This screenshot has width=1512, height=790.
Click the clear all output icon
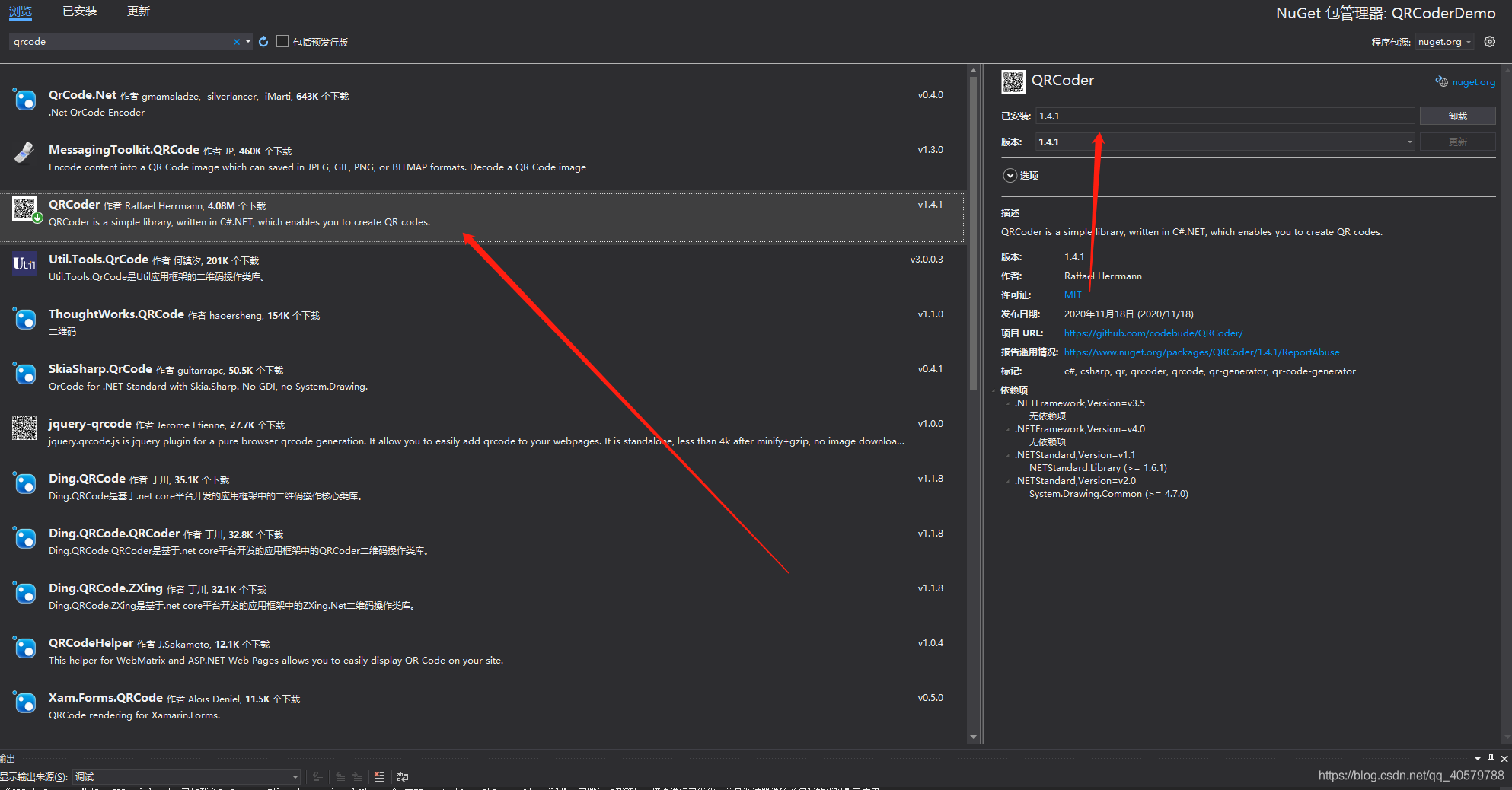click(x=379, y=776)
